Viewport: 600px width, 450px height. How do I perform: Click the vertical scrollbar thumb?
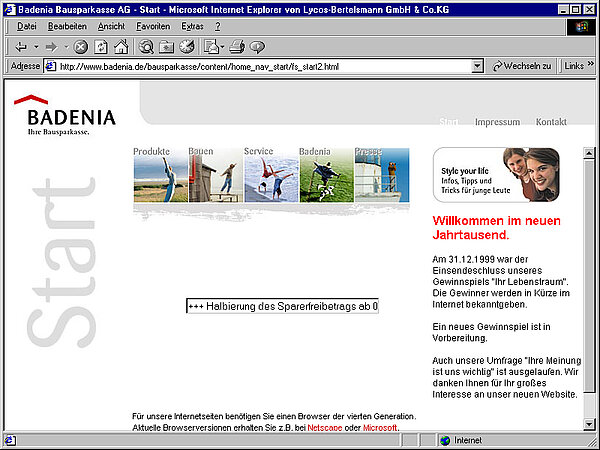point(589,276)
